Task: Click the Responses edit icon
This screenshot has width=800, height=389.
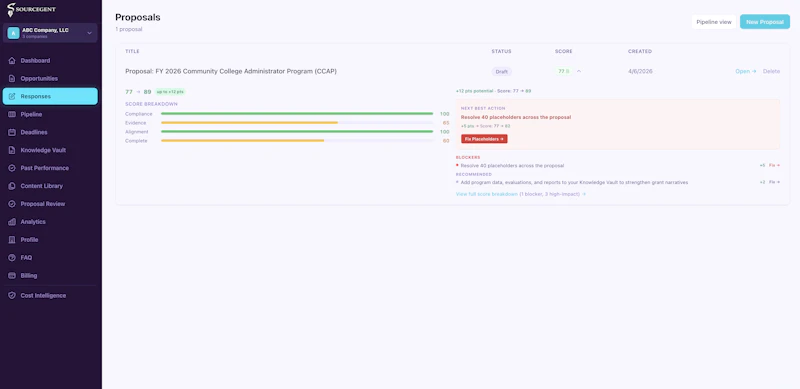Action: 12,96
